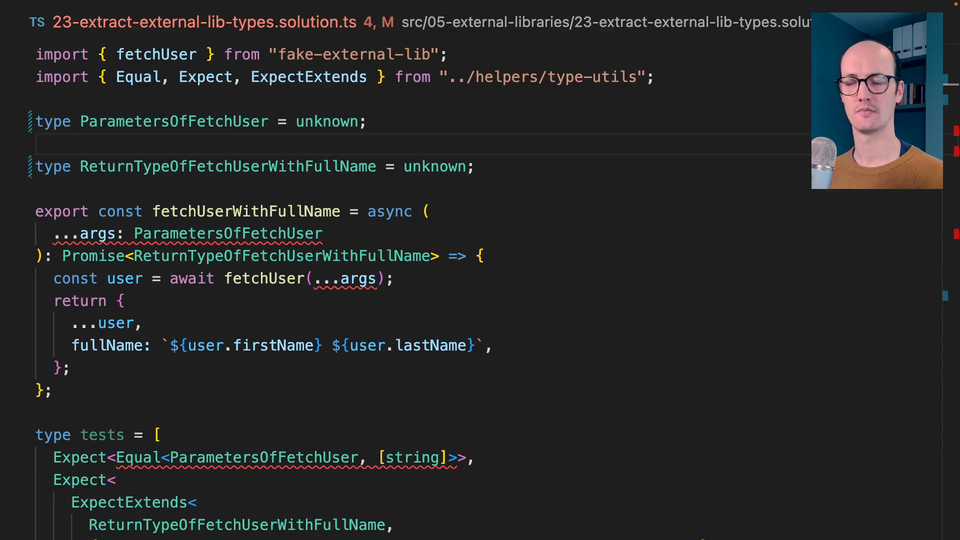Image resolution: width=960 pixels, height=540 pixels.
Task: Click the git change marker beside ParametersOfFetchUser type
Action: coord(31,121)
